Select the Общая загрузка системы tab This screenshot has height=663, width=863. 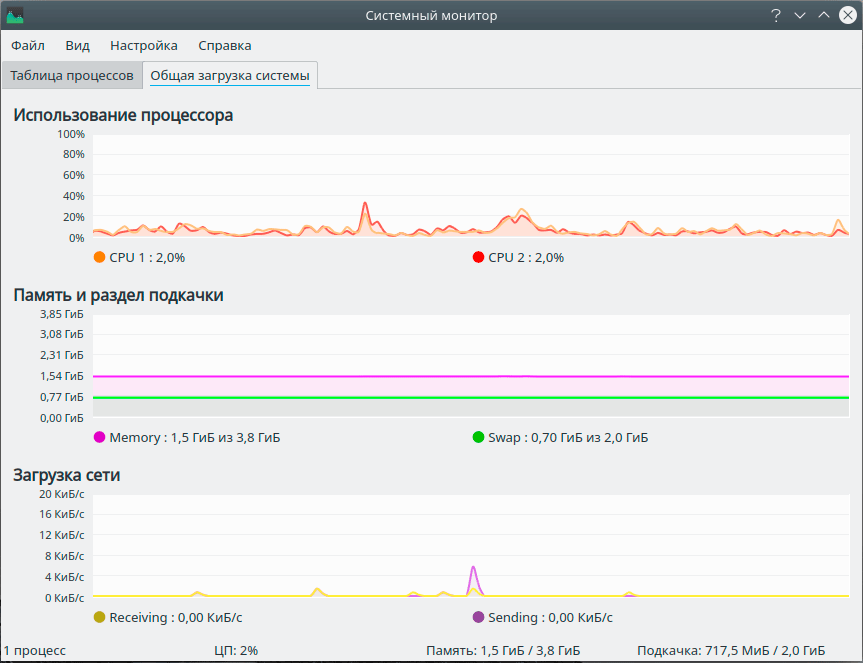click(x=230, y=75)
